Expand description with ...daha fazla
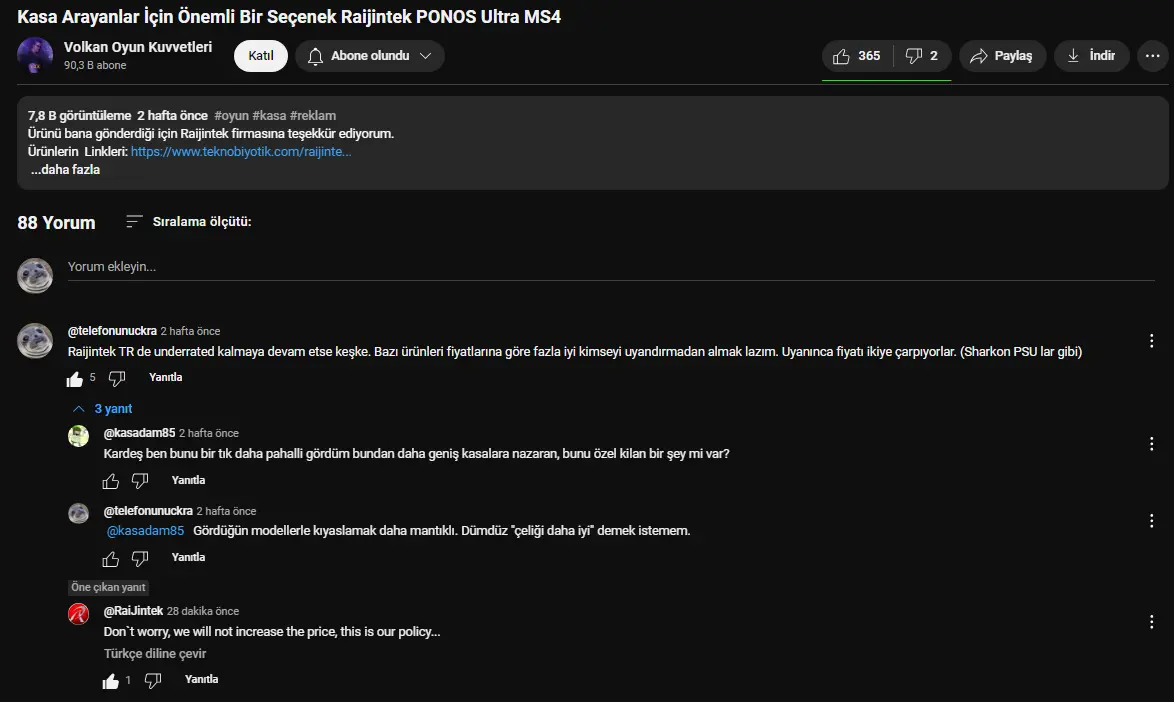 pos(65,170)
